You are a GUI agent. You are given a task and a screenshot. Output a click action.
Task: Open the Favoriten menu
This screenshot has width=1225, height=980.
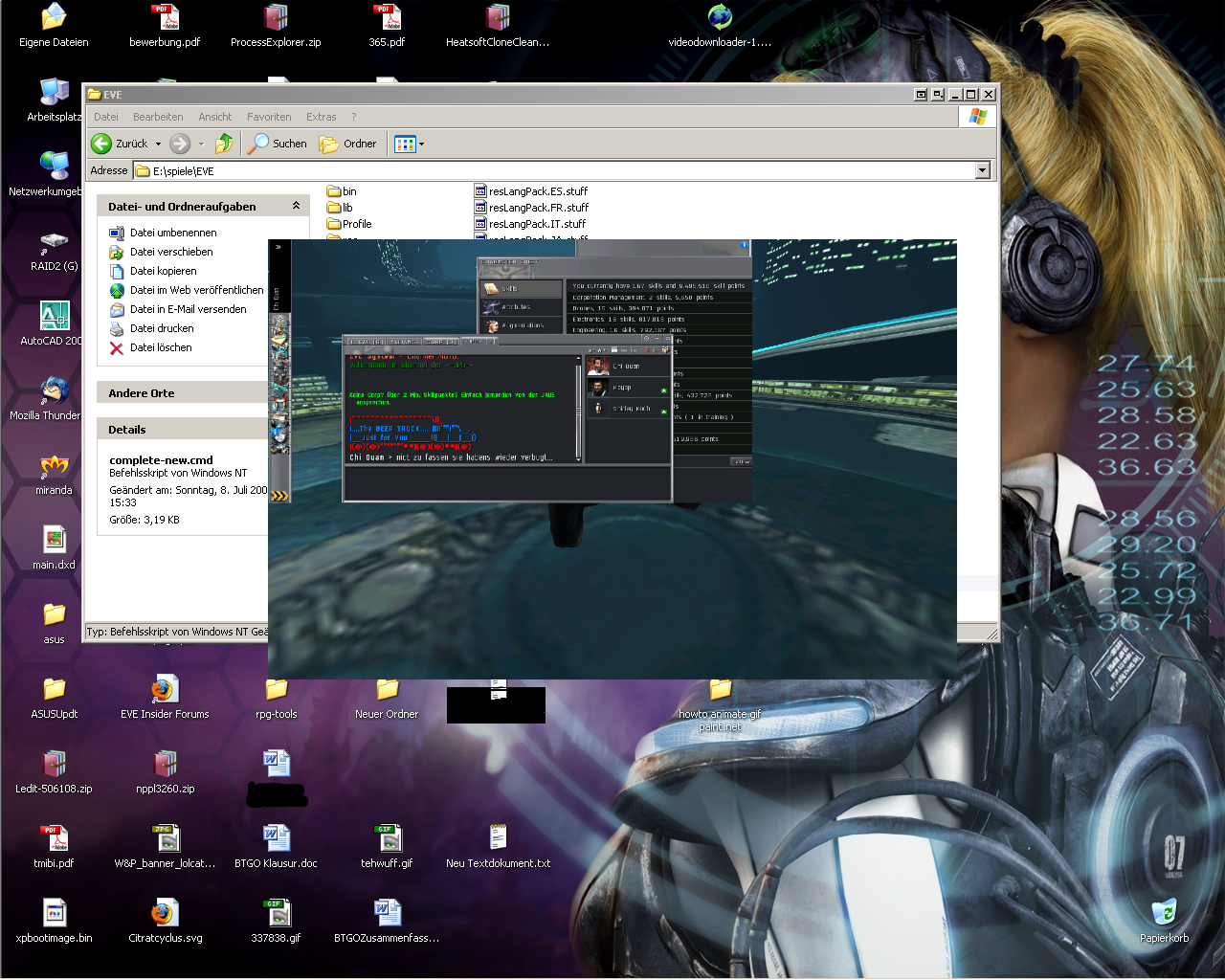click(x=269, y=117)
